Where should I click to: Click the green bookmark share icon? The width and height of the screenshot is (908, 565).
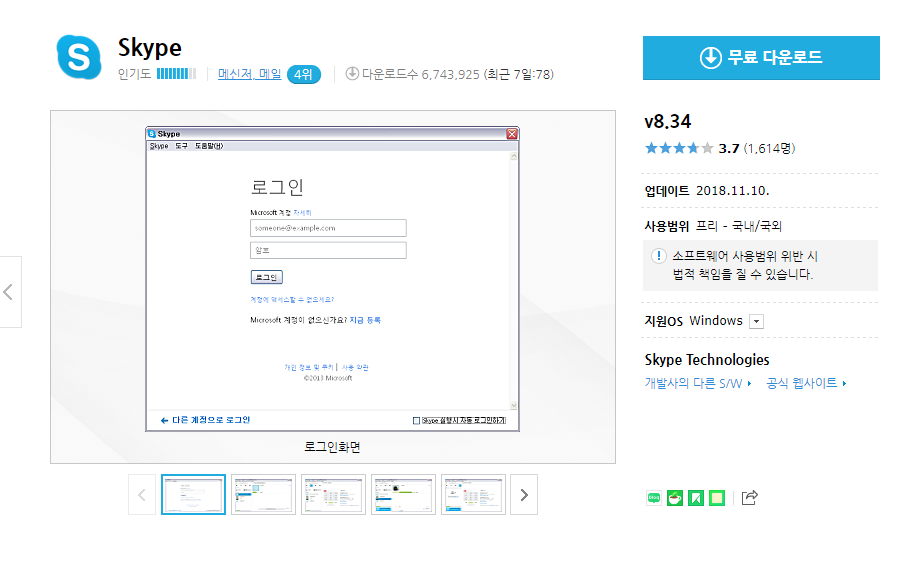(695, 498)
